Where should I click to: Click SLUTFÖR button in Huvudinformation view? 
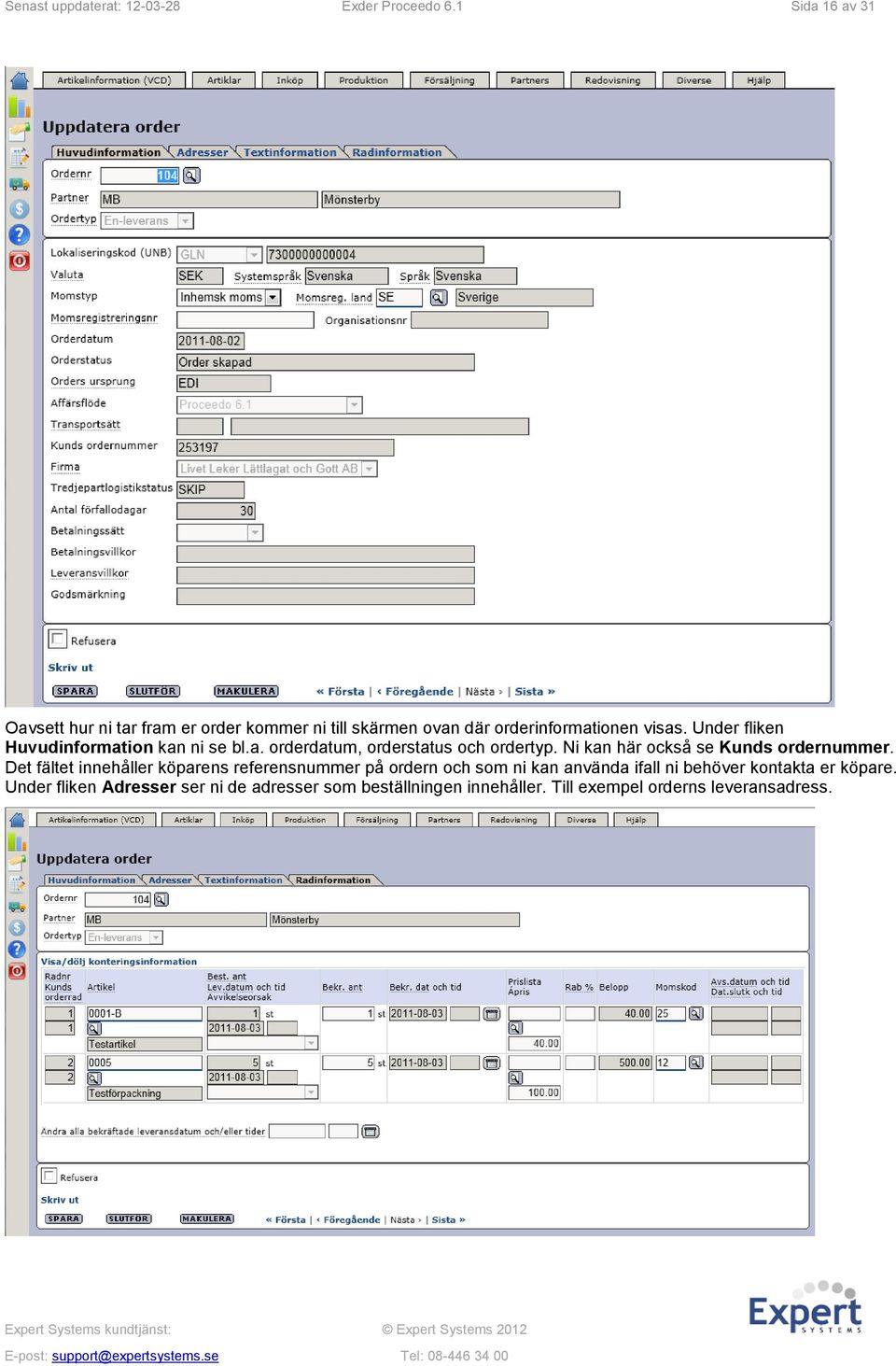click(153, 692)
